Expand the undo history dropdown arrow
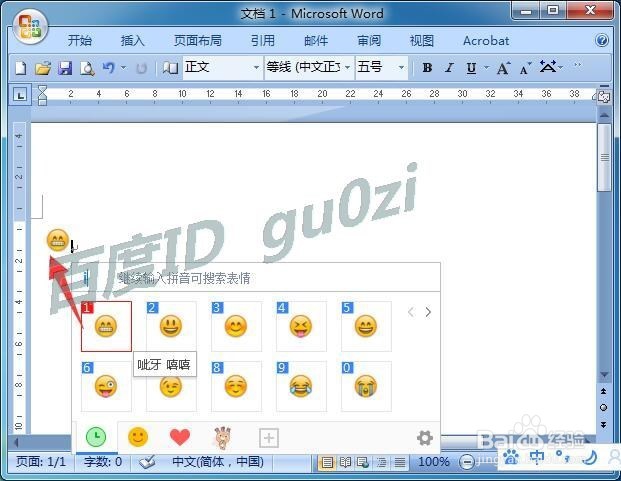Screen dimensions: 621x481 (123, 68)
